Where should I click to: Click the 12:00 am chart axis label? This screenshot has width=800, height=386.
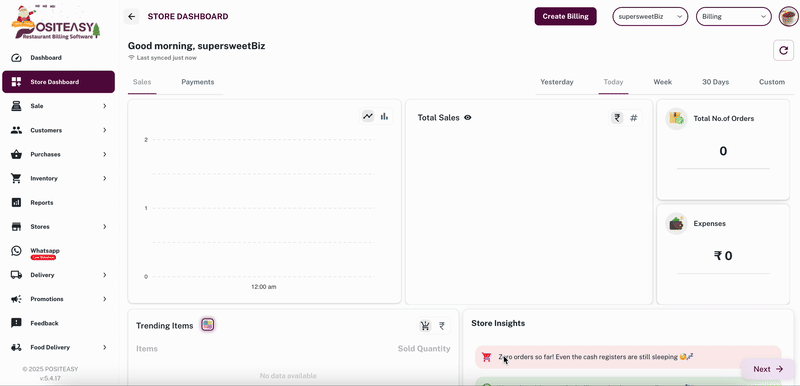click(264, 287)
